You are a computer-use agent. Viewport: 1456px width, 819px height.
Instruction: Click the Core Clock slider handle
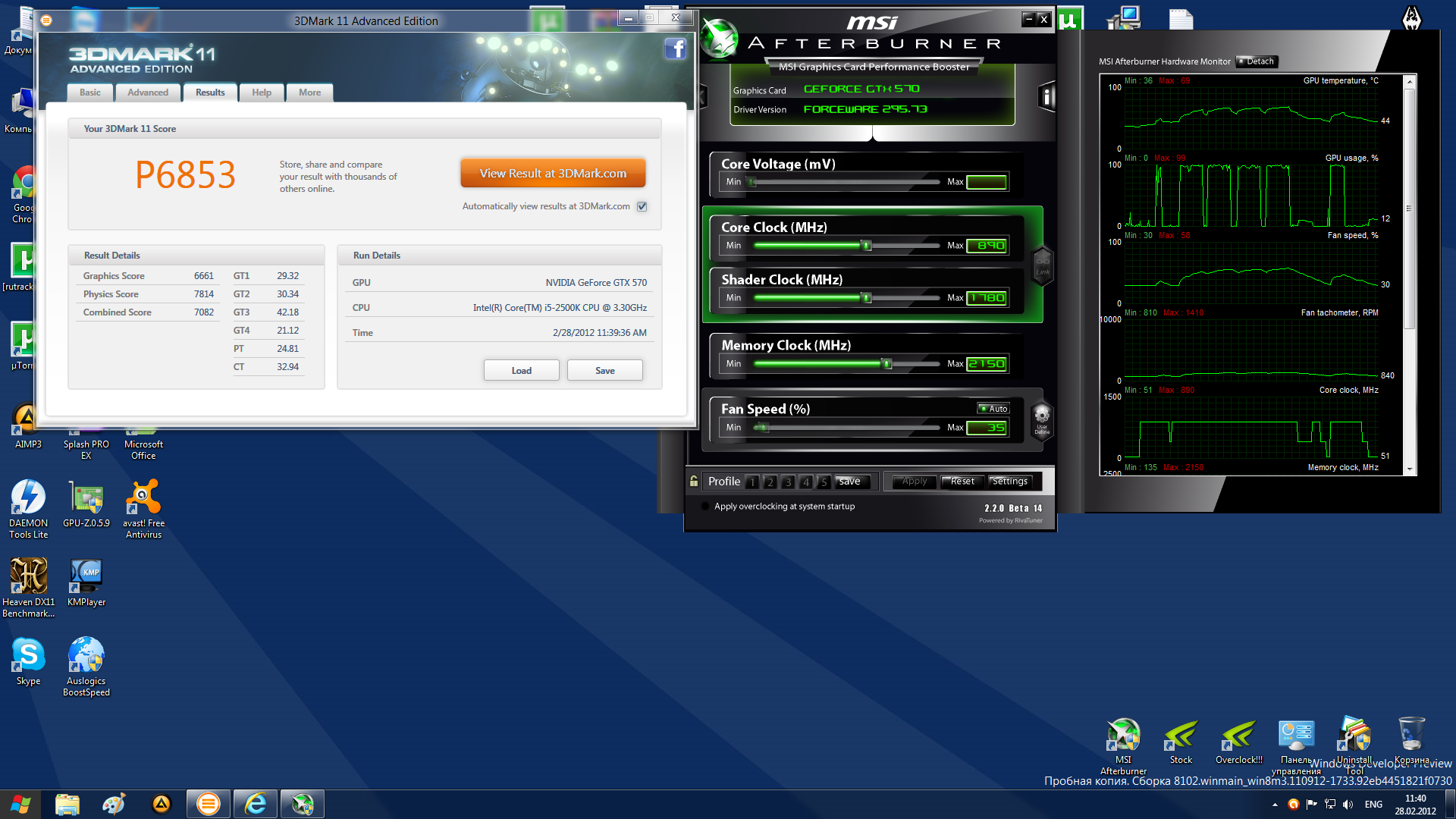866,246
